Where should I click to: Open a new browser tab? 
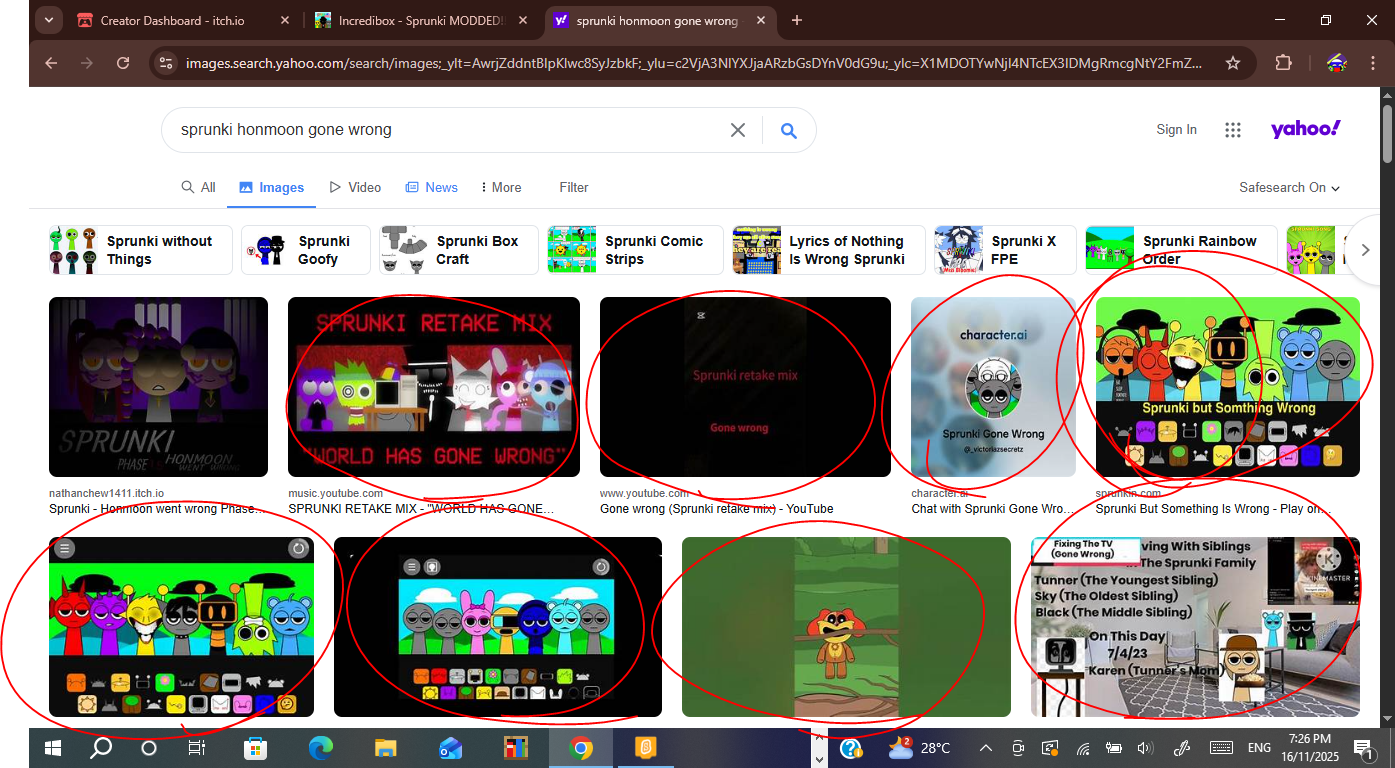[797, 20]
